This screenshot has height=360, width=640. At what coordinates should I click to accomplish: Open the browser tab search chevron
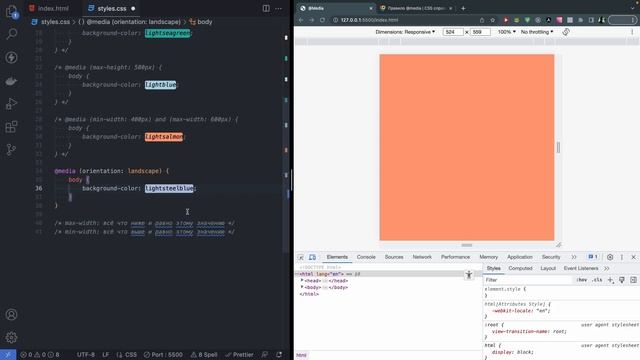coord(633,8)
